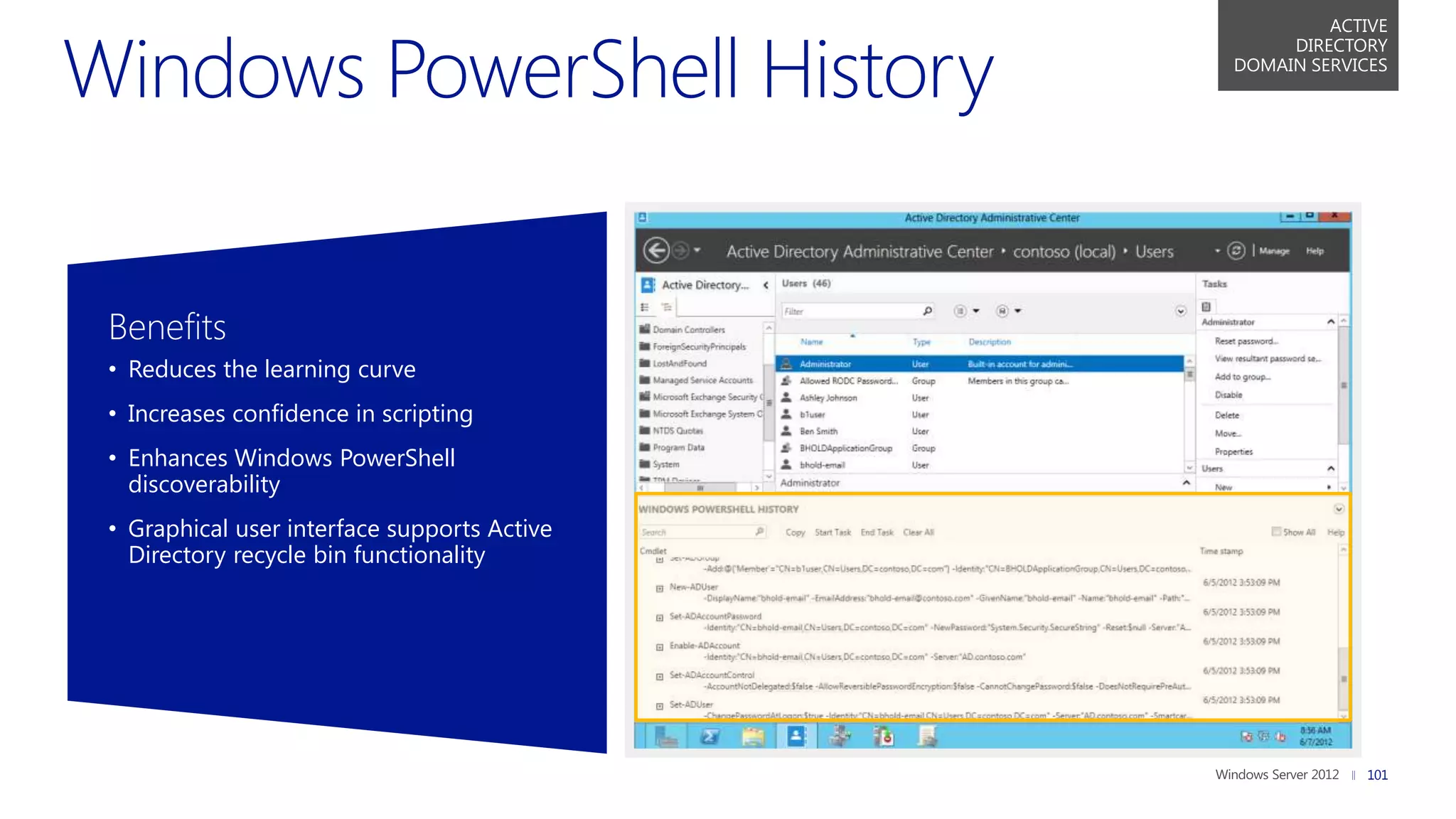The height and width of the screenshot is (819, 1456).
Task: Open the breadcrumb dropdown arrow before the refresh icon
Action: 1217,251
